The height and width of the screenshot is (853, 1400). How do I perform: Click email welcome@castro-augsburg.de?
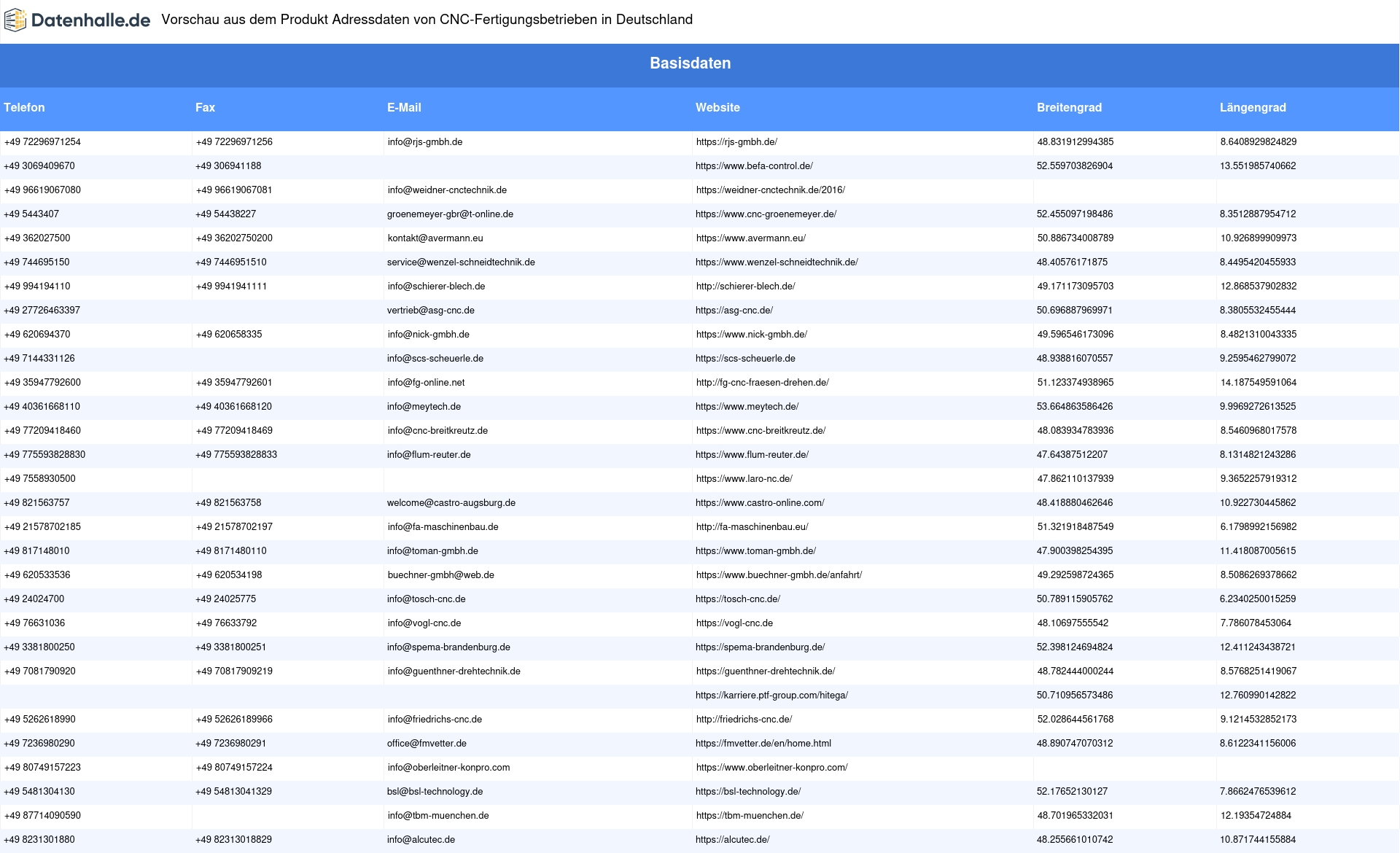point(451,503)
